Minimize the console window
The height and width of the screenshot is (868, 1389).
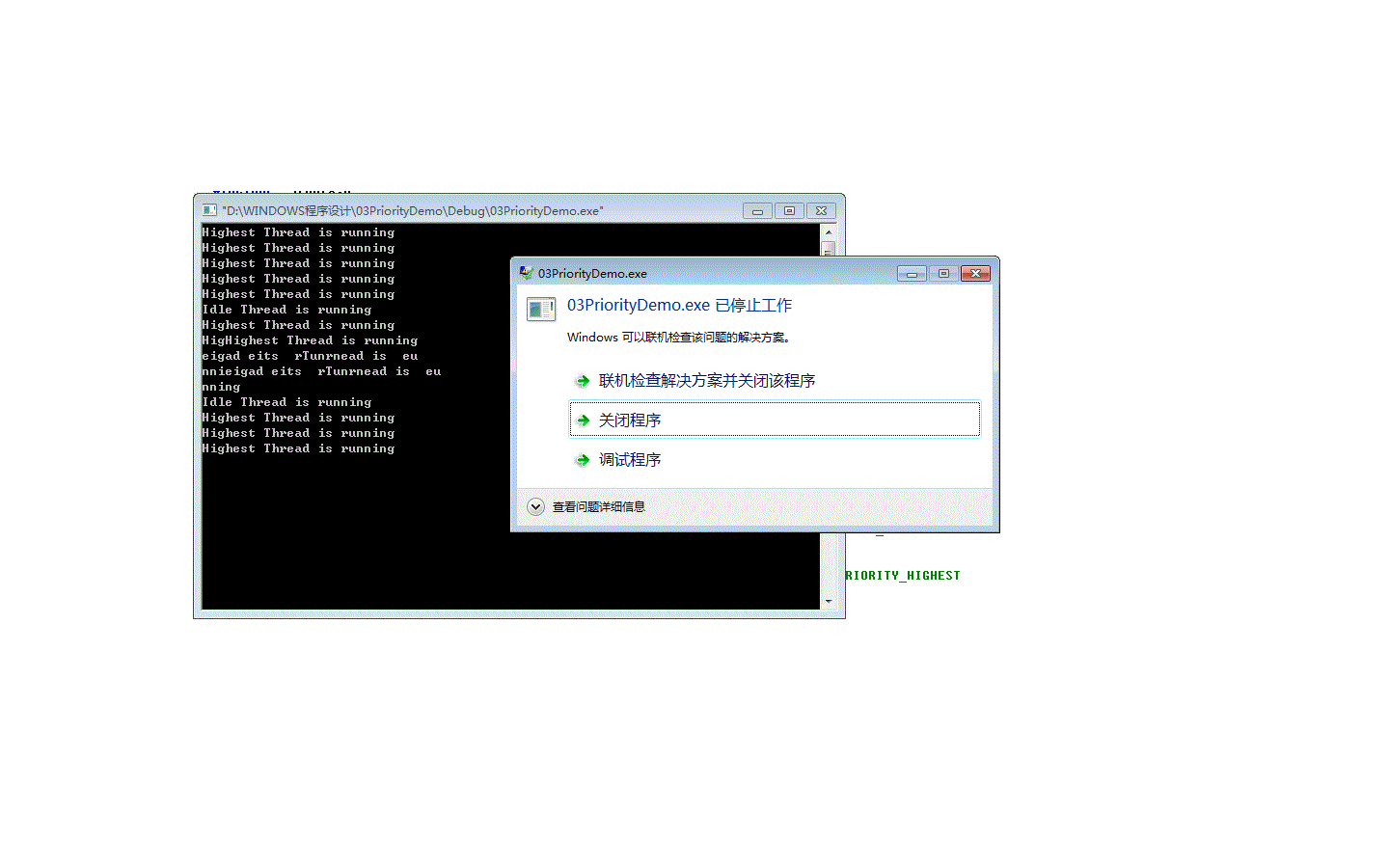[x=757, y=211]
